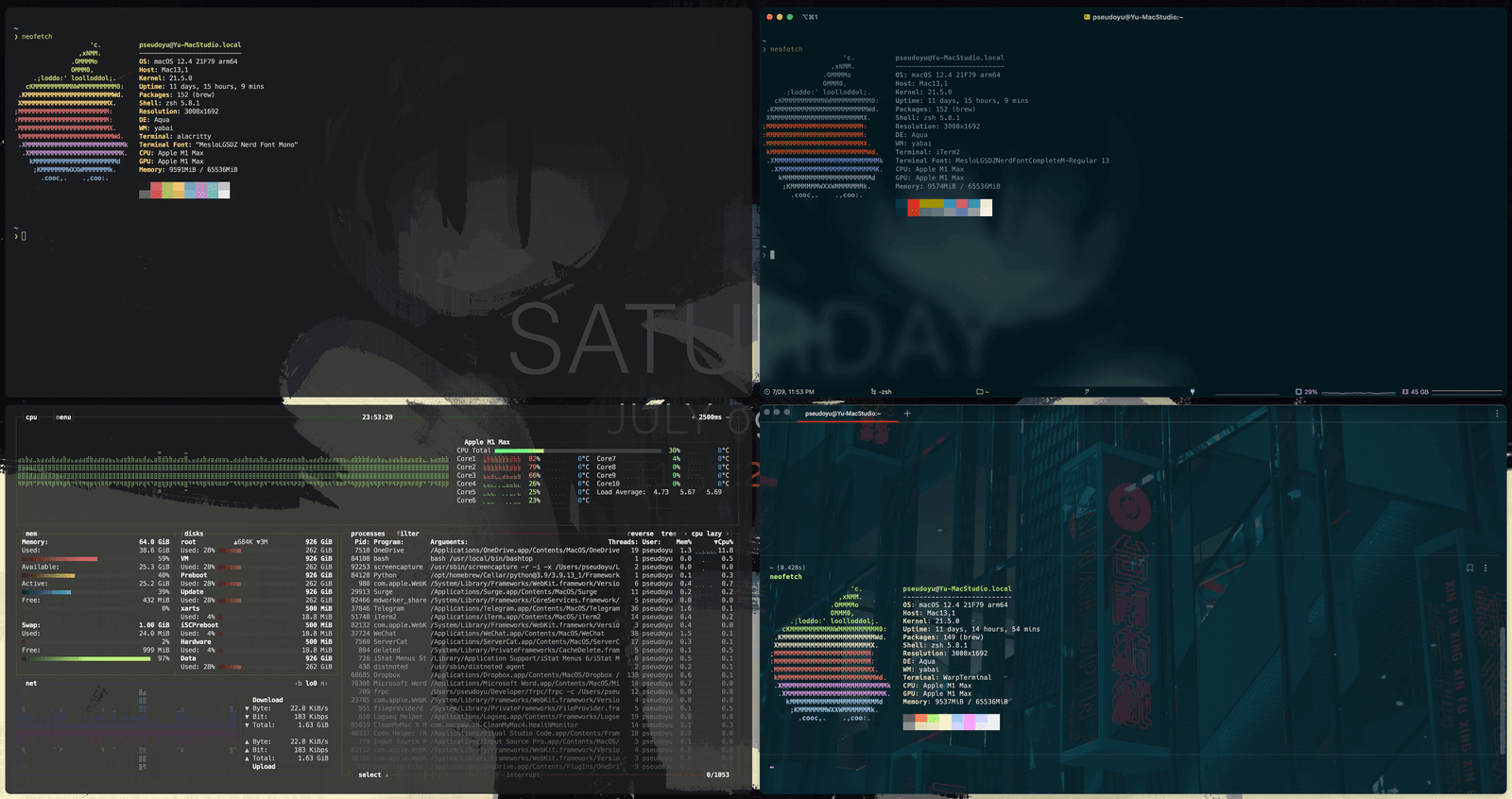1512x799 pixels.
Task: Select the Telegram process row
Action: [543, 608]
